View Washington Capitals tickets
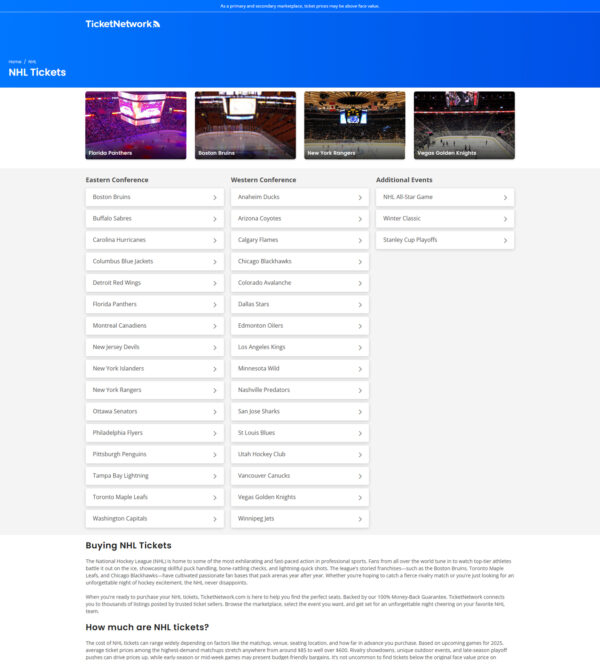This screenshot has height=667, width=600. pyautogui.click(x=154, y=519)
